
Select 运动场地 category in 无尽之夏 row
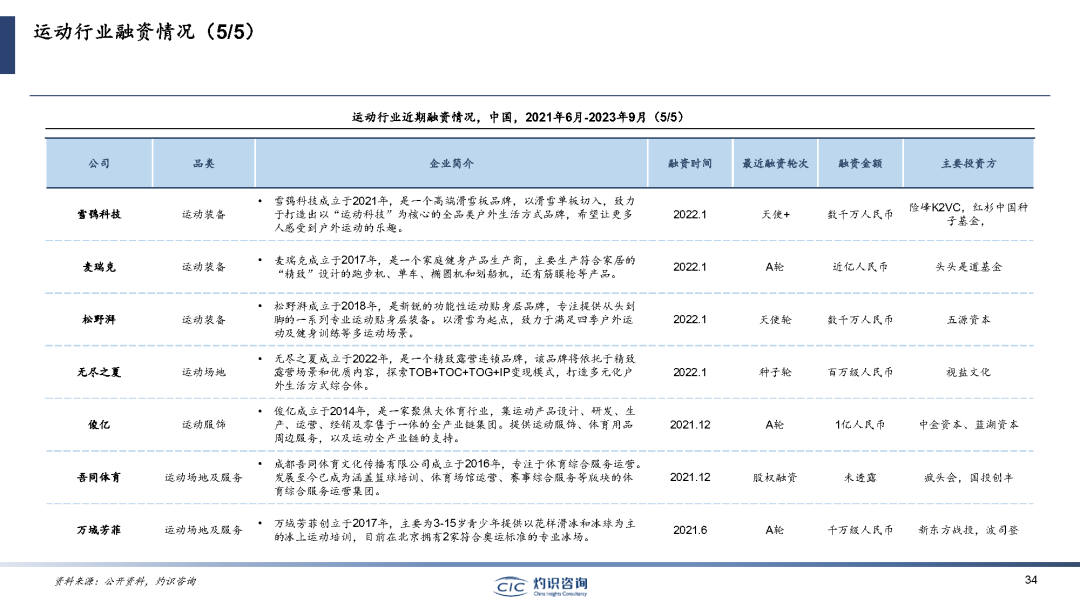click(x=203, y=373)
